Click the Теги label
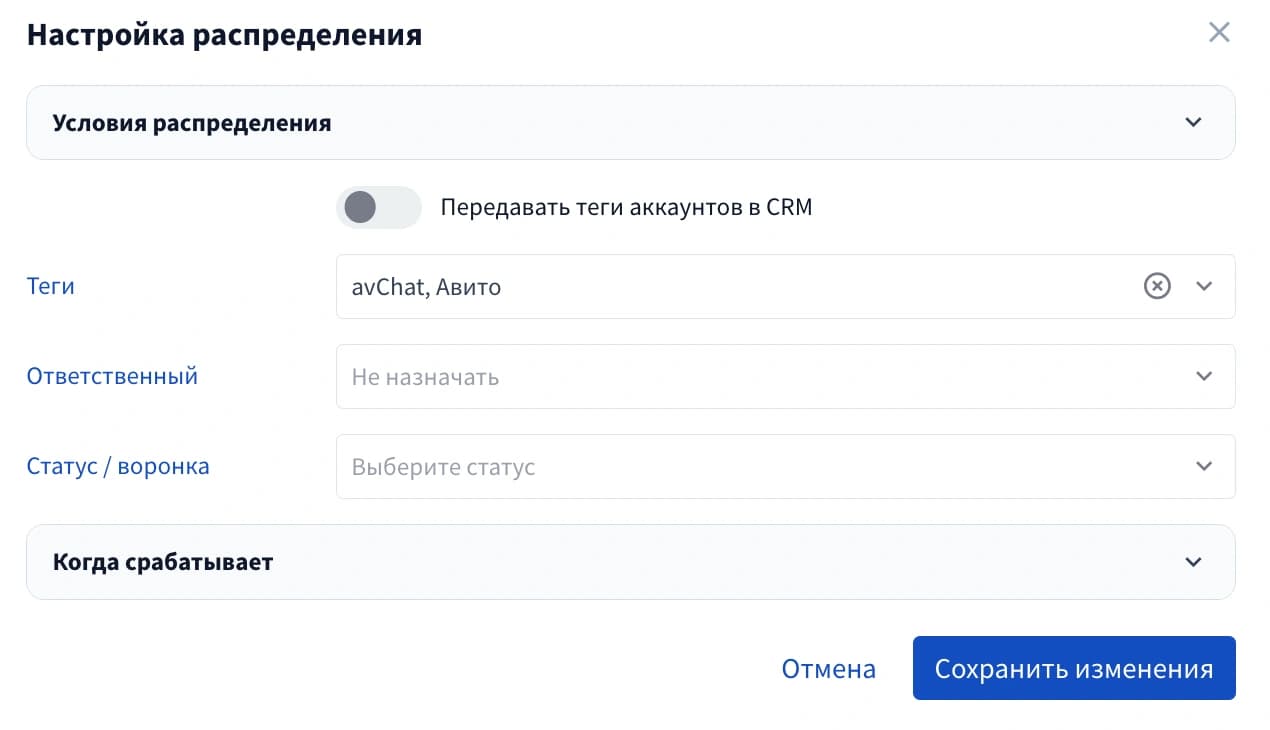1270x730 pixels. [x=50, y=286]
